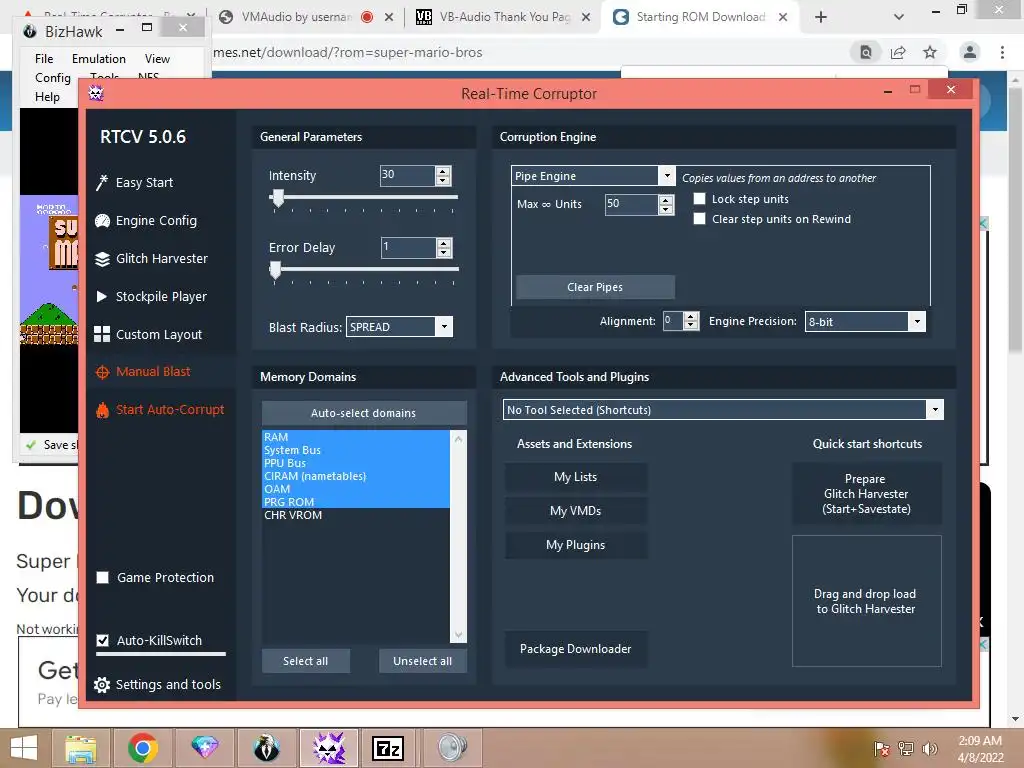The image size is (1024, 768).
Task: Open My Lists button
Action: tap(575, 477)
